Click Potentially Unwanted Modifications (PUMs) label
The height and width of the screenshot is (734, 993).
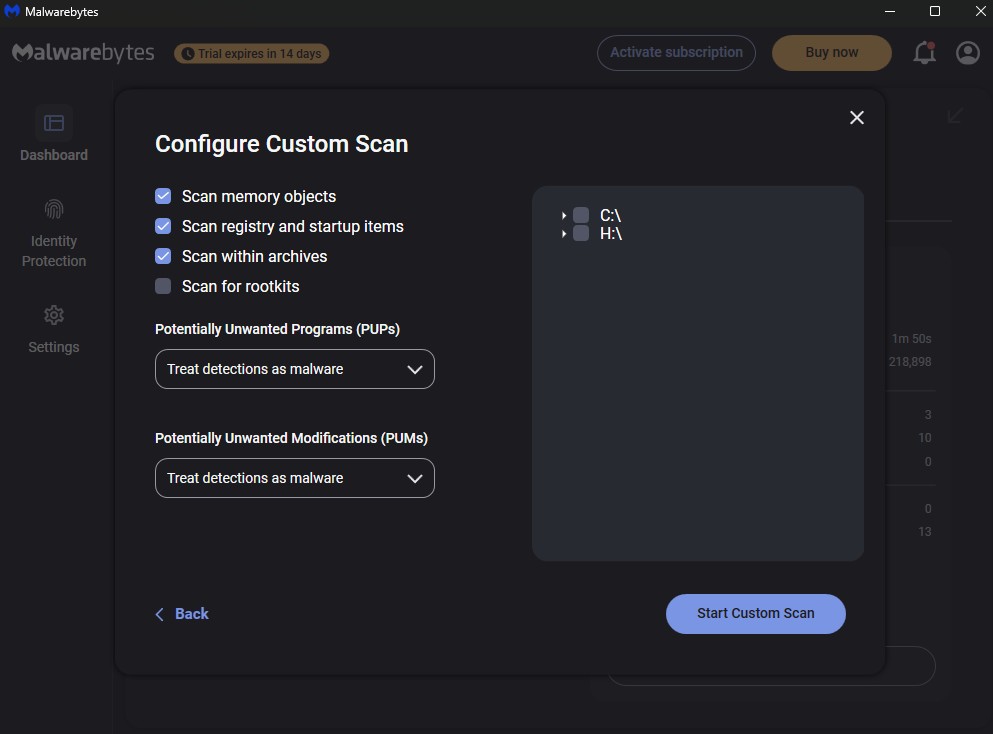coord(291,438)
